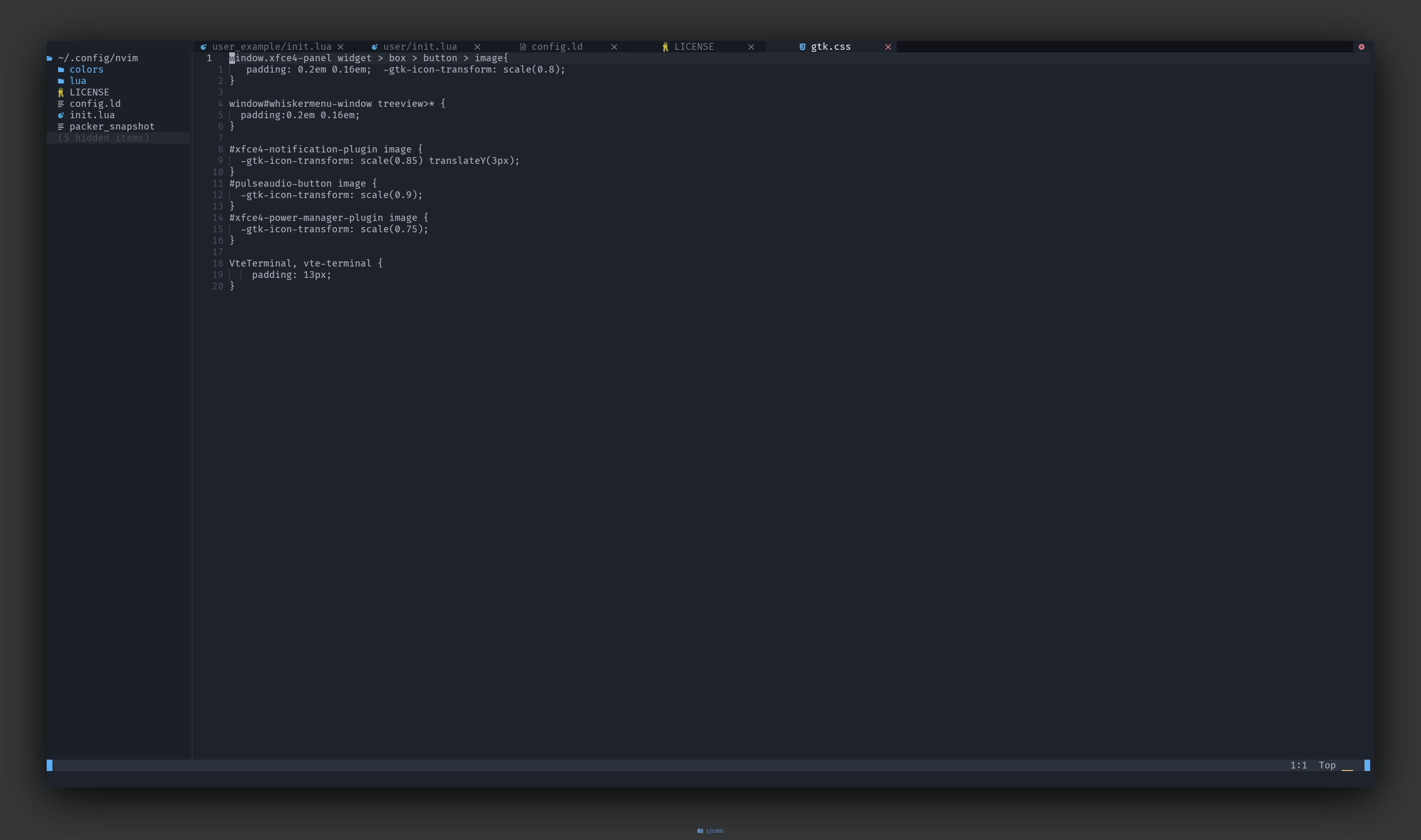Click the key icon beside LICENSE in sidebar
The width and height of the screenshot is (1421, 840).
pos(61,92)
